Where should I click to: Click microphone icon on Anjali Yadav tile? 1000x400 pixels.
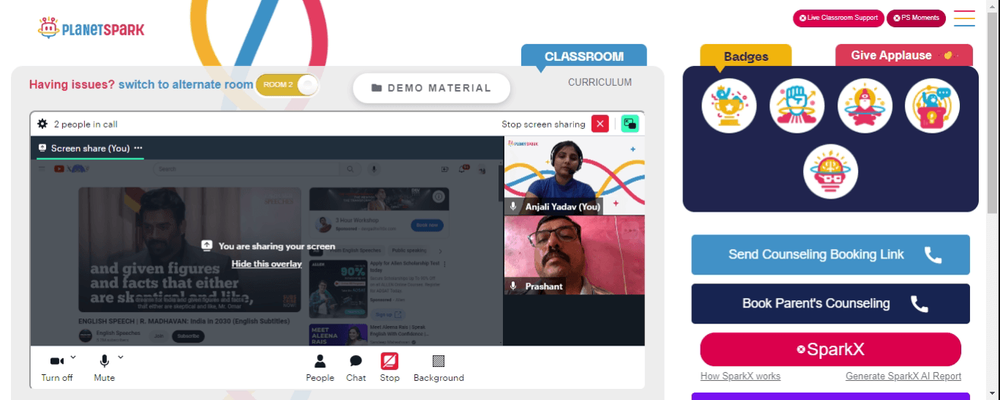(x=513, y=207)
